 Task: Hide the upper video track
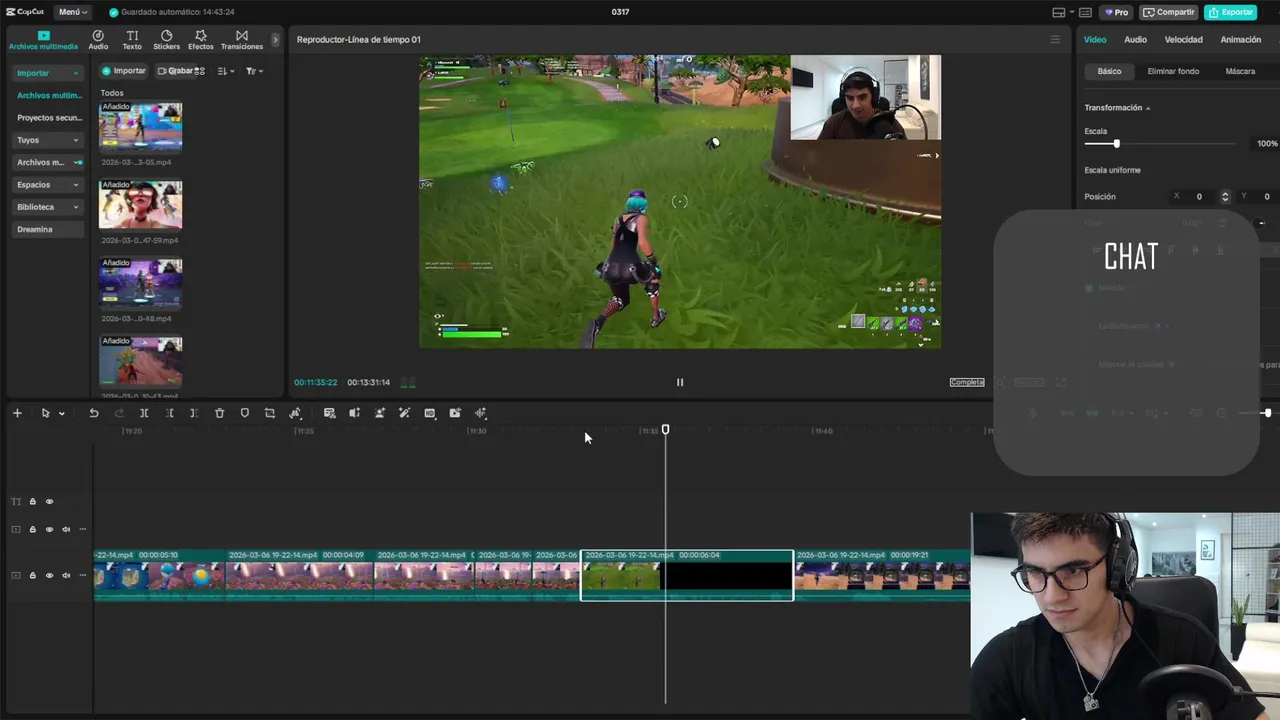click(49, 530)
